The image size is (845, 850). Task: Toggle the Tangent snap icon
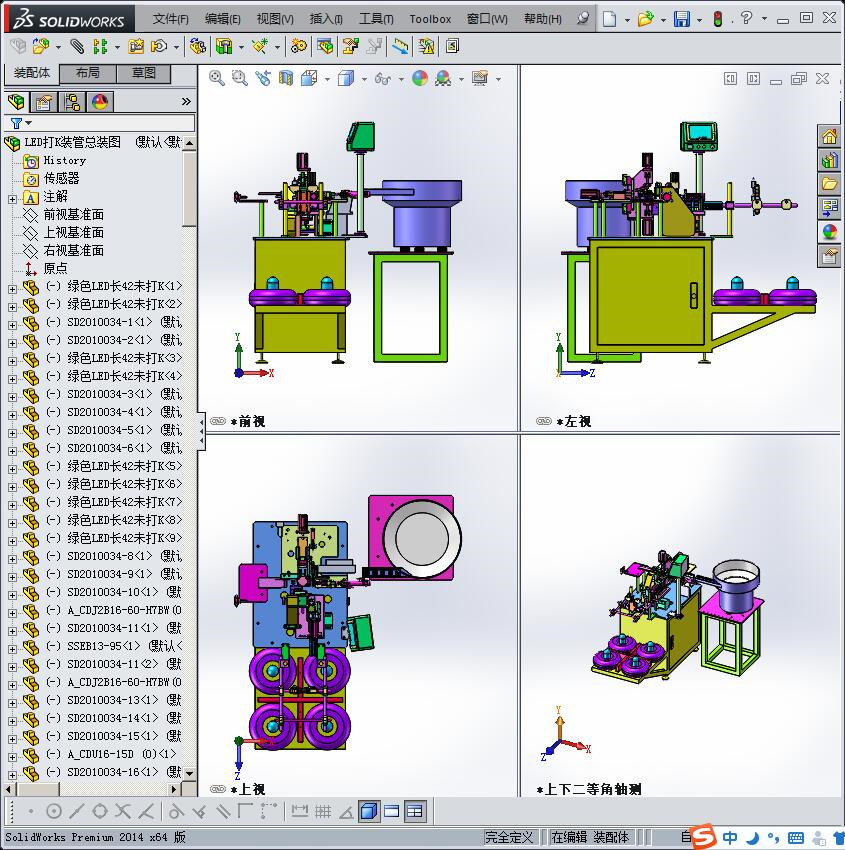(175, 812)
